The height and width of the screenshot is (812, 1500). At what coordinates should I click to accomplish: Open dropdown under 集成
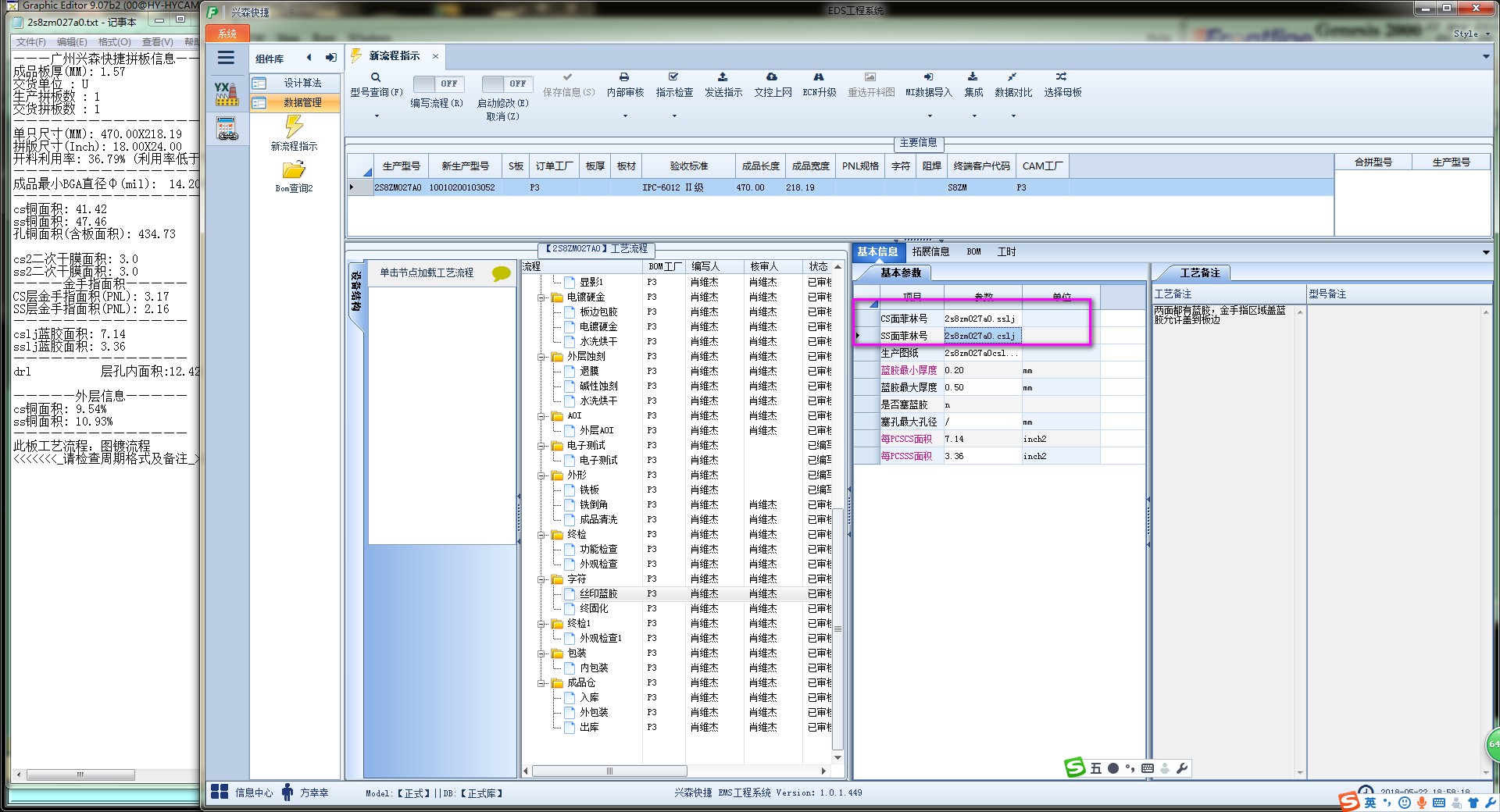pyautogui.click(x=974, y=116)
